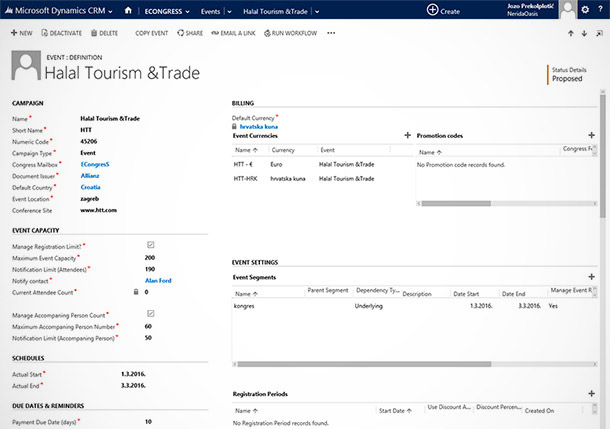Add a new Event Currencies record
This screenshot has width=610, height=429.
click(407, 135)
